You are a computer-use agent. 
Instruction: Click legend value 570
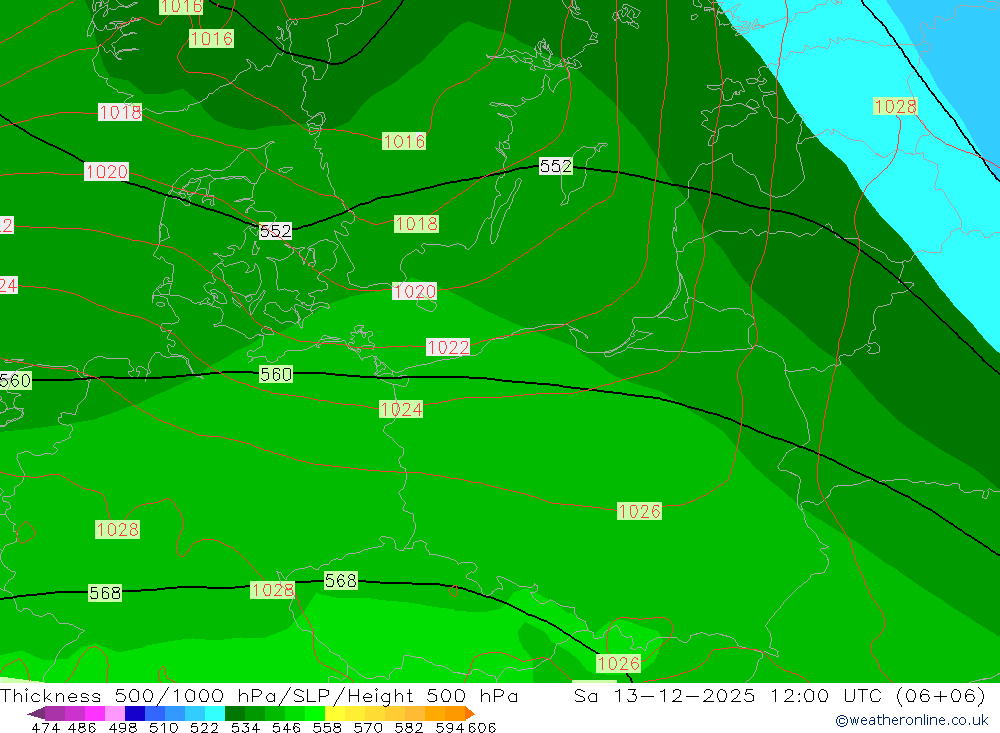click(x=367, y=727)
